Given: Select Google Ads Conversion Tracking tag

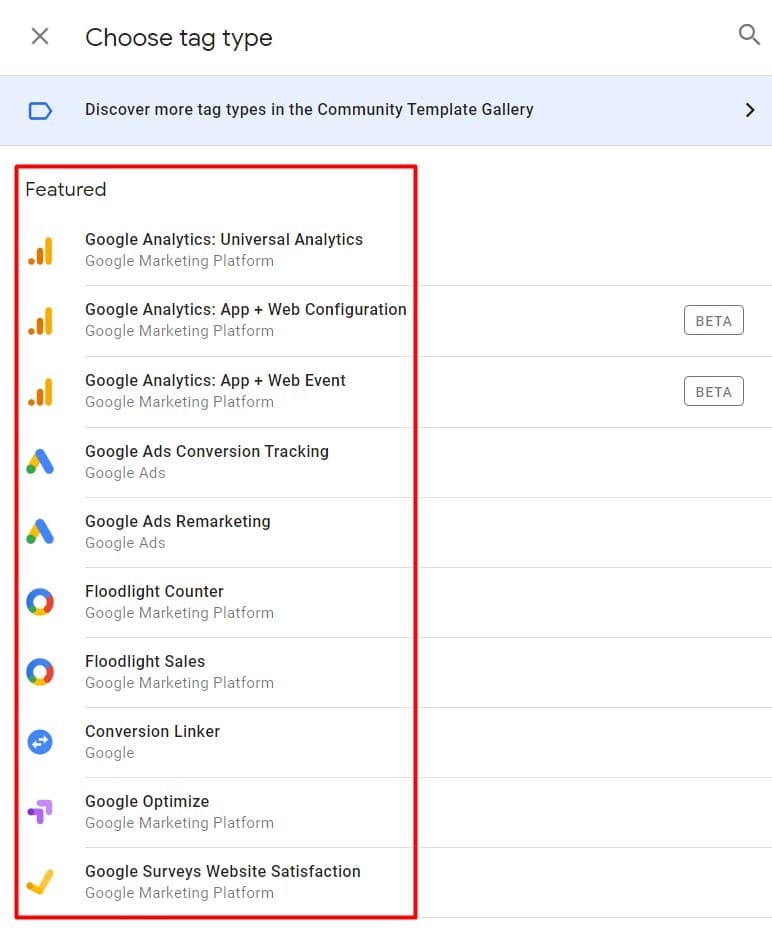Looking at the screenshot, I should (207, 452).
